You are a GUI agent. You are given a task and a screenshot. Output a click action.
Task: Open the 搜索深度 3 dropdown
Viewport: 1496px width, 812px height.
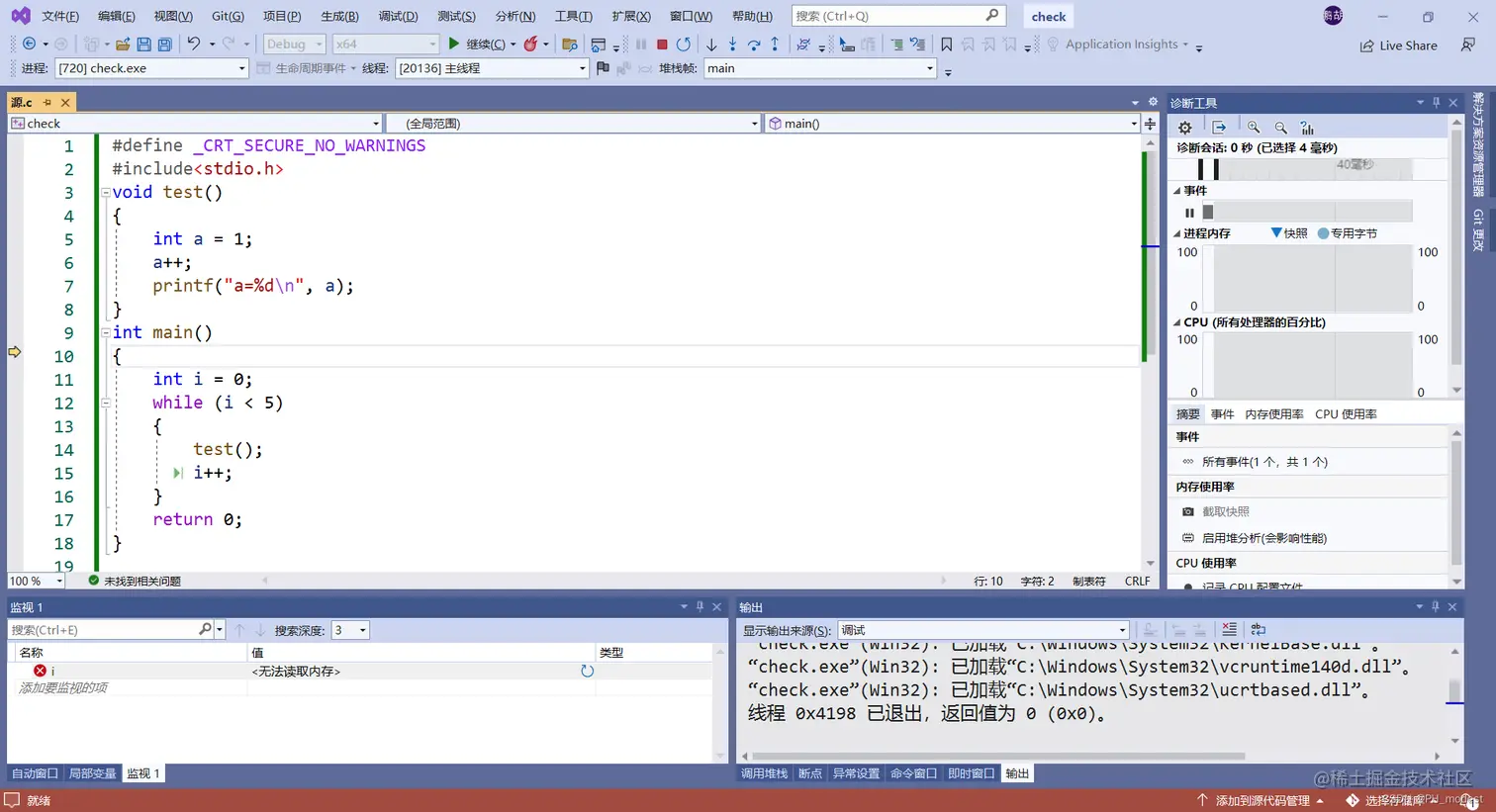(350, 630)
